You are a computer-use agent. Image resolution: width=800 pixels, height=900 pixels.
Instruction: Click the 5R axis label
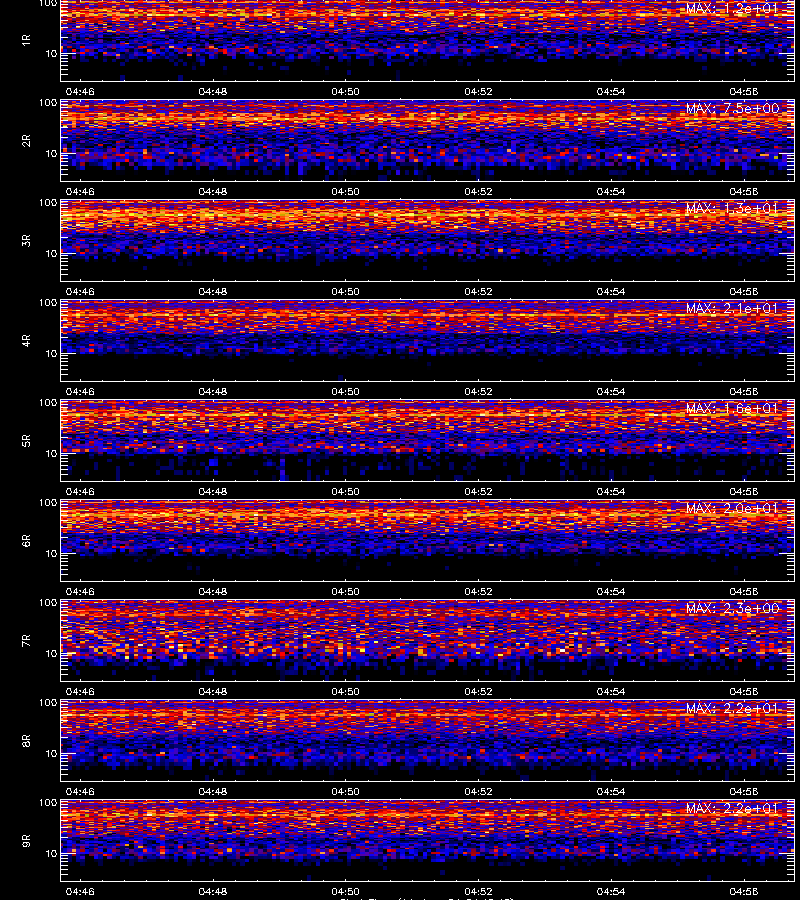[26, 440]
